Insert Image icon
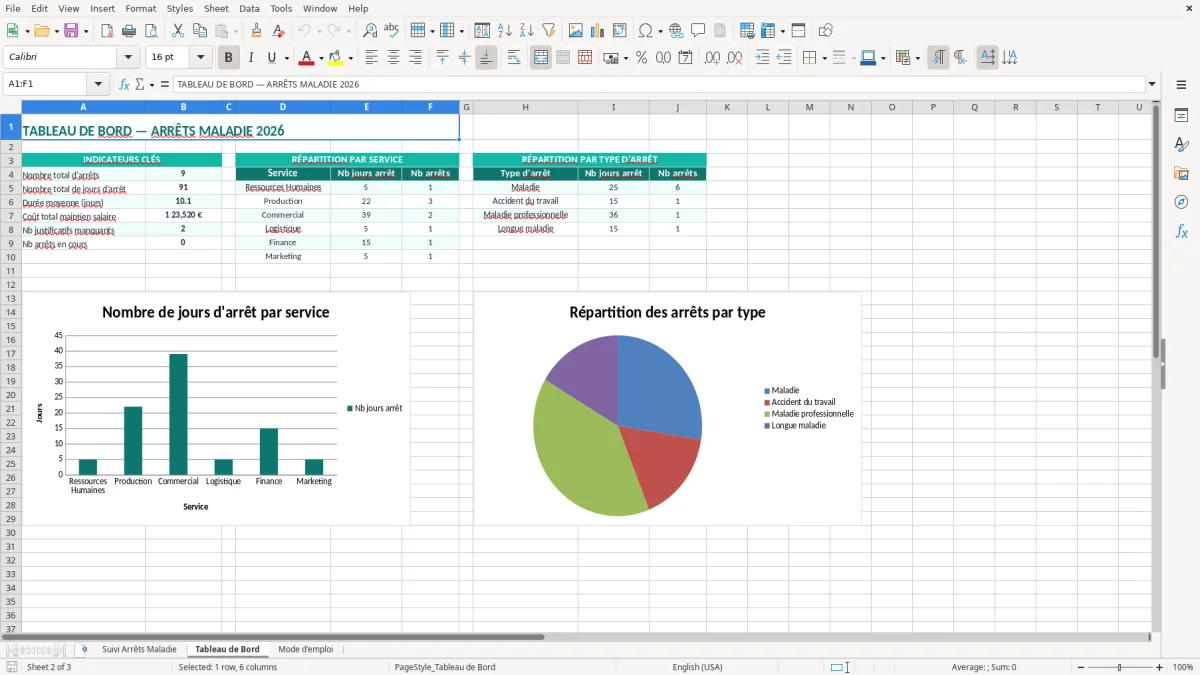The width and height of the screenshot is (1200, 675). pyautogui.click(x=576, y=31)
